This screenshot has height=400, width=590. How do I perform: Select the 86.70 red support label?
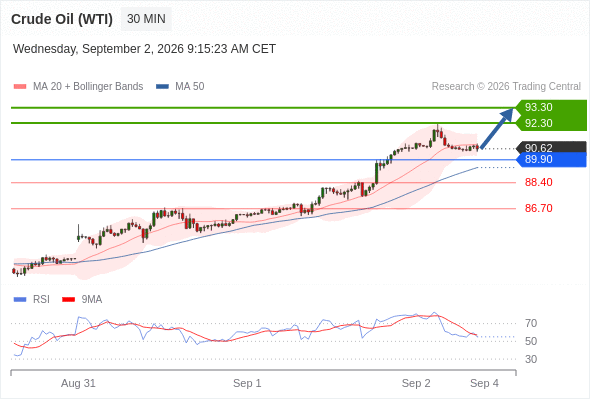(538, 208)
